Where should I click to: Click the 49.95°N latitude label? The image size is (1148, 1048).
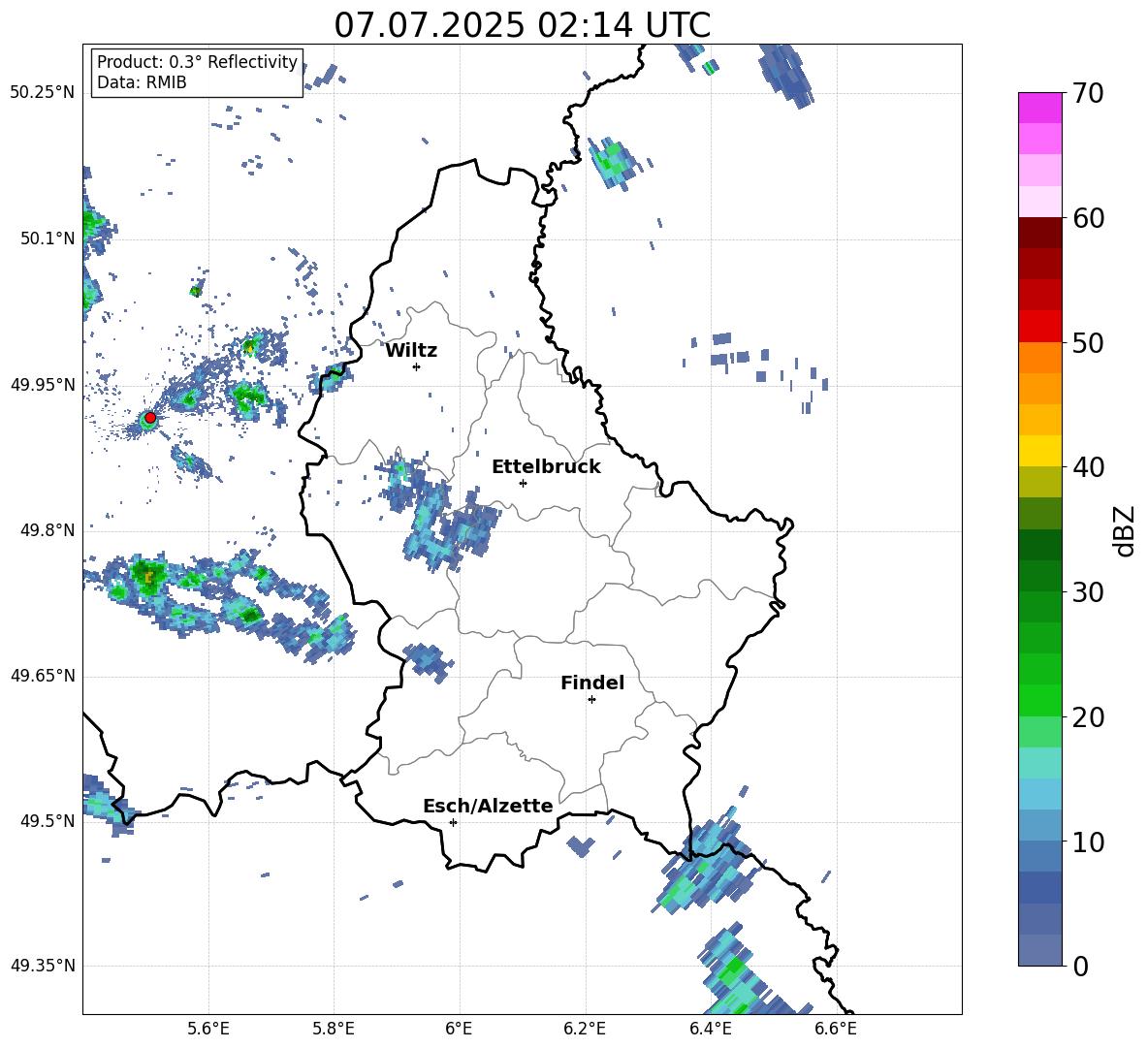(43, 384)
